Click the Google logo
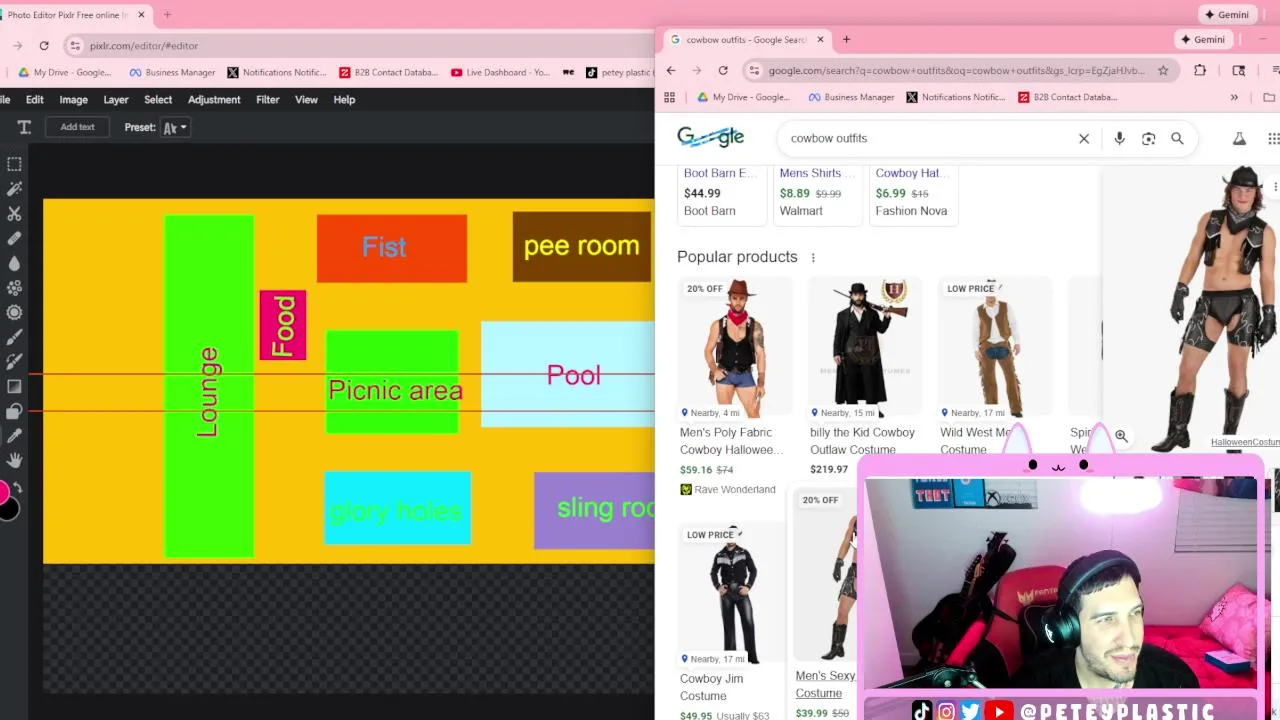This screenshot has width=1280, height=720. [x=710, y=137]
